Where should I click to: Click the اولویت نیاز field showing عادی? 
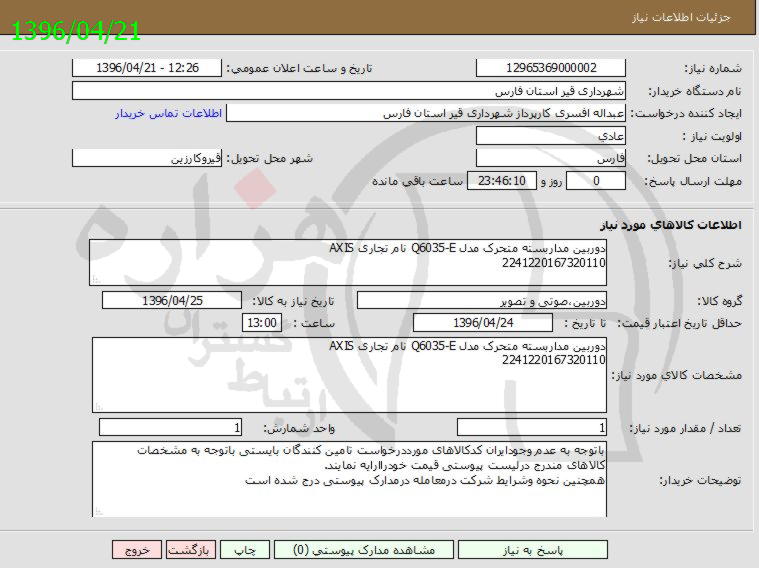(551, 136)
